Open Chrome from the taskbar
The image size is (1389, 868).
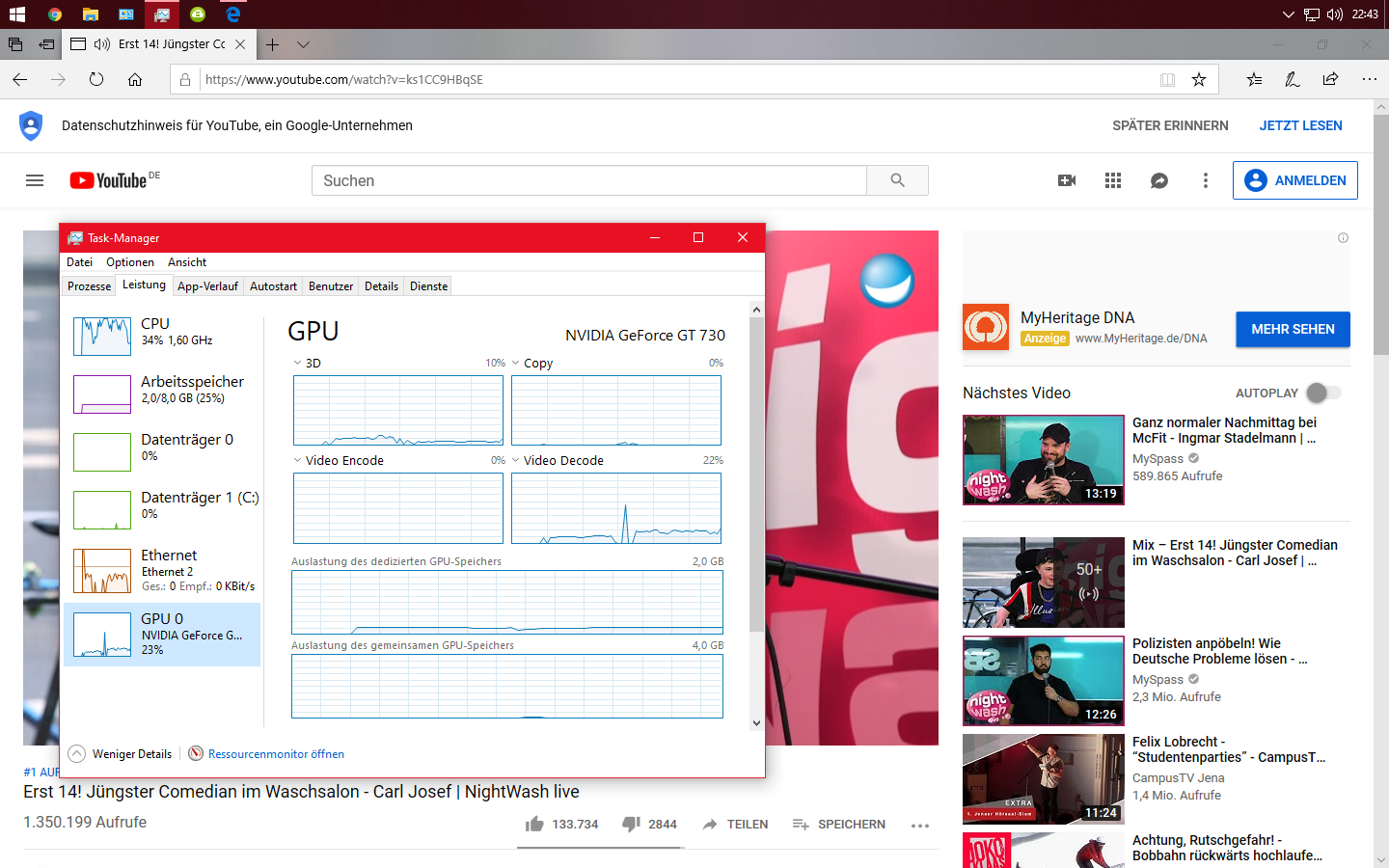(55, 14)
